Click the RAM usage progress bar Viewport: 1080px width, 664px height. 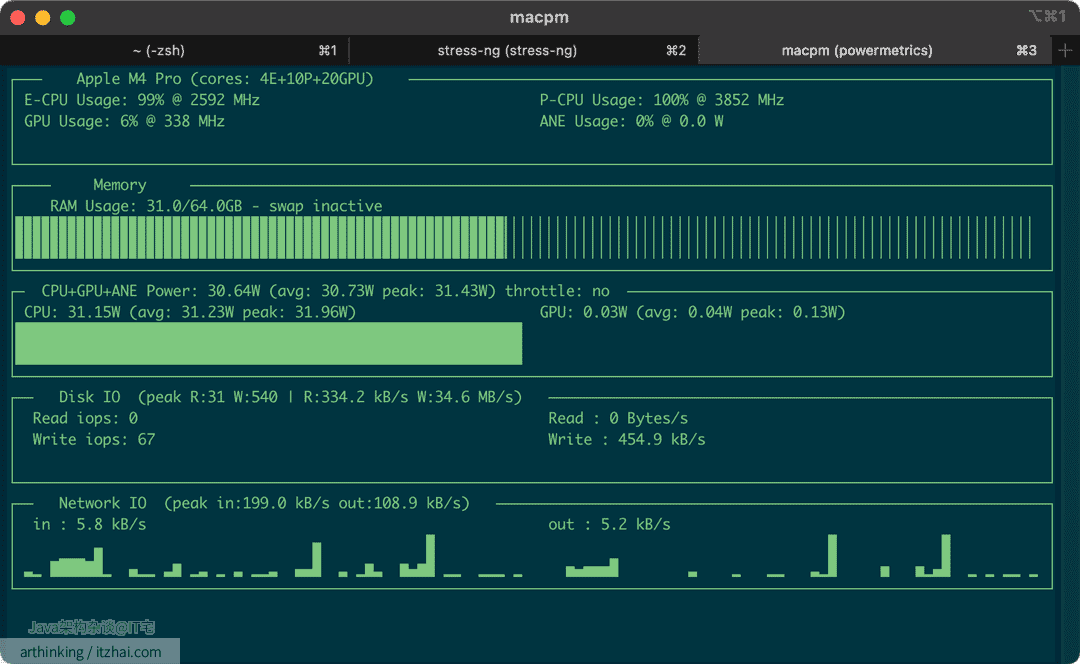[x=523, y=238]
